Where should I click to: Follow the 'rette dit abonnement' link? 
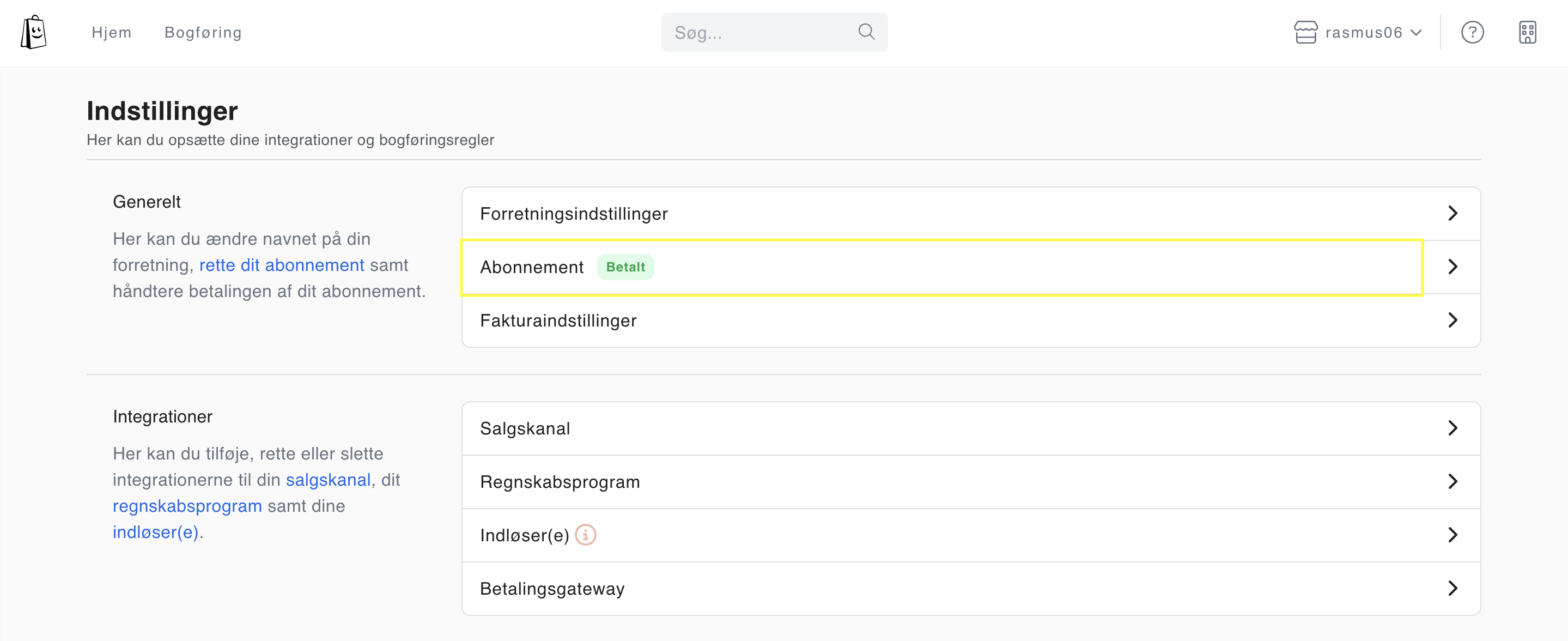coord(282,265)
